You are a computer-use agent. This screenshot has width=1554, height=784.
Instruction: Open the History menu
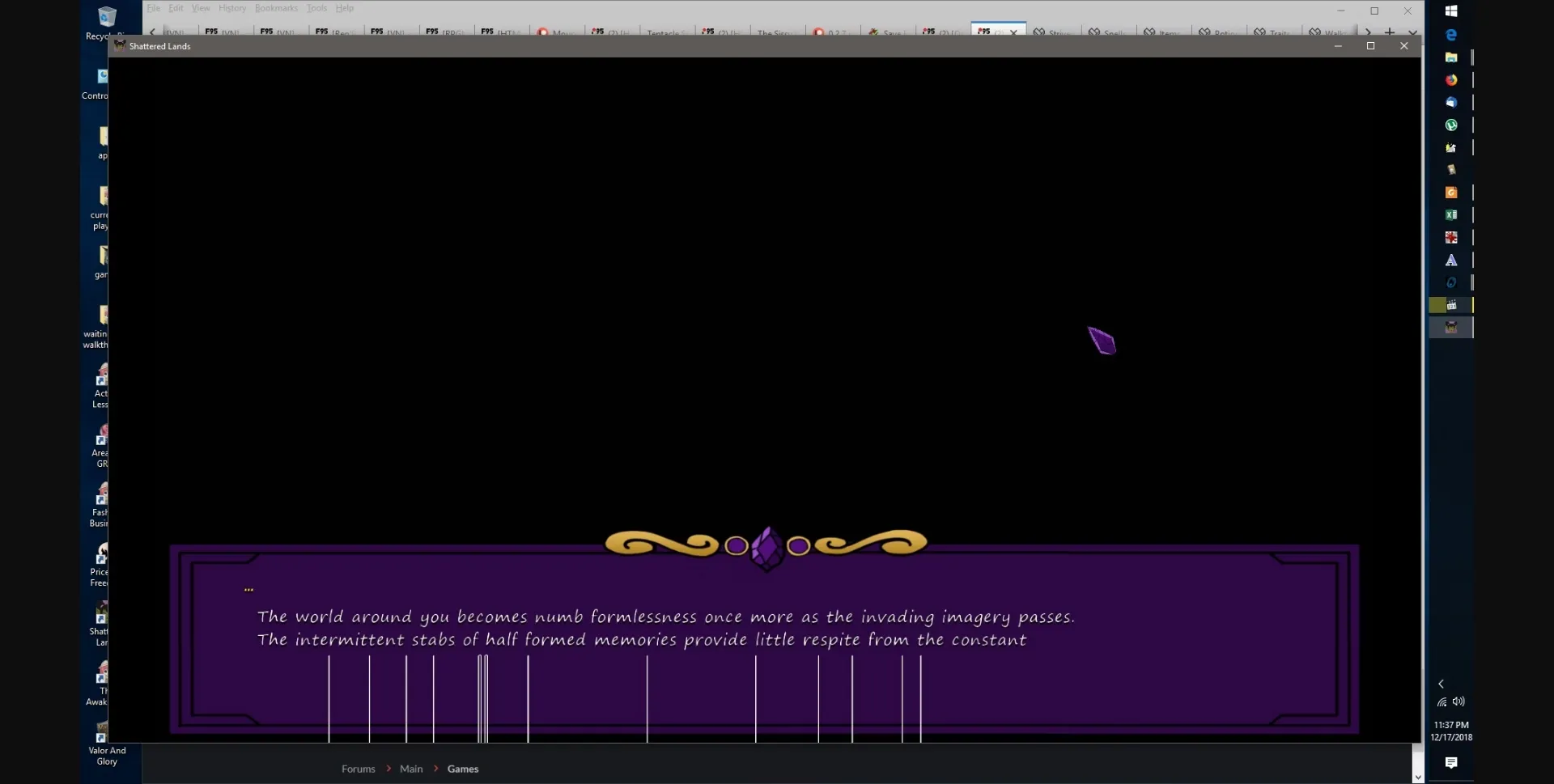[231, 8]
